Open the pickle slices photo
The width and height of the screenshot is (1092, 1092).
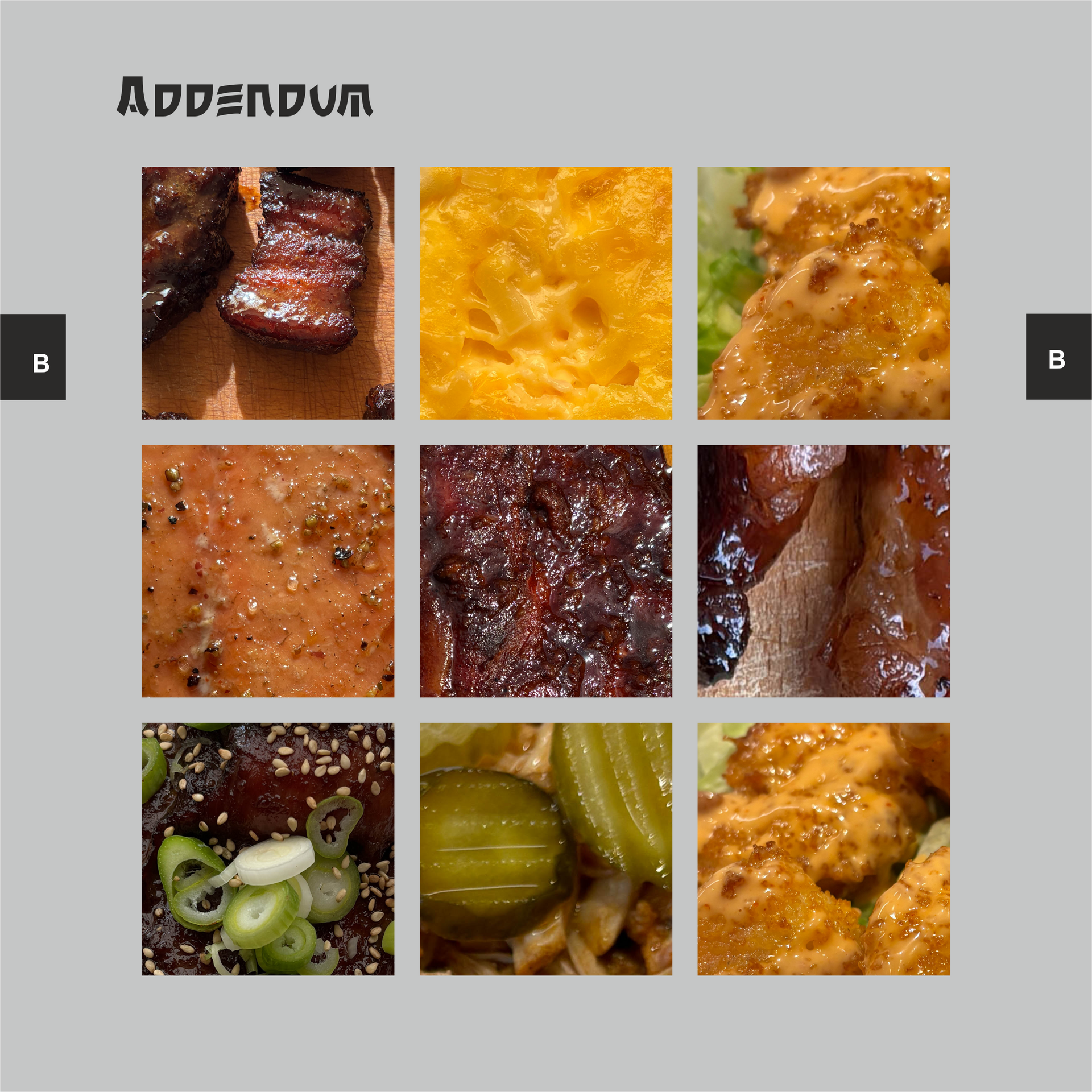[546, 849]
